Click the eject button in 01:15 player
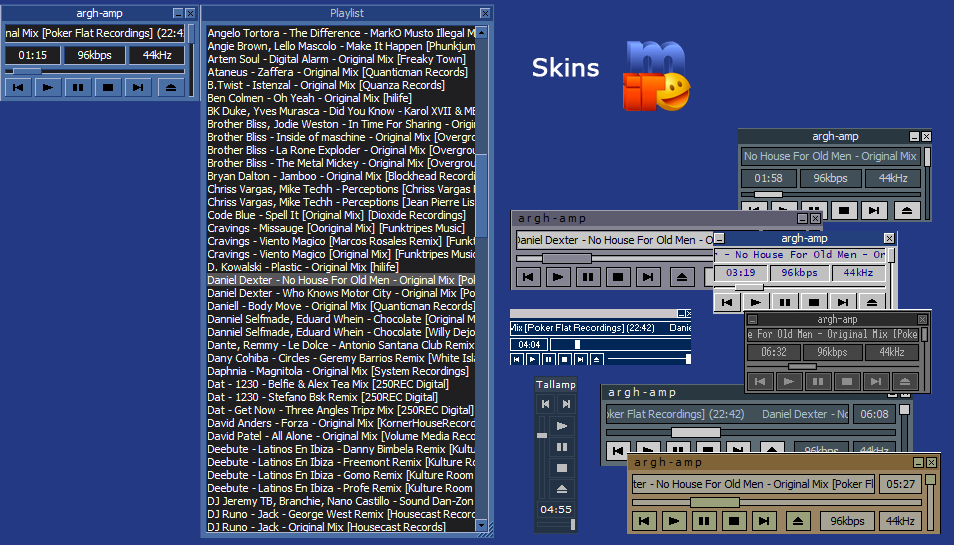The height and width of the screenshot is (545, 954). click(171, 88)
